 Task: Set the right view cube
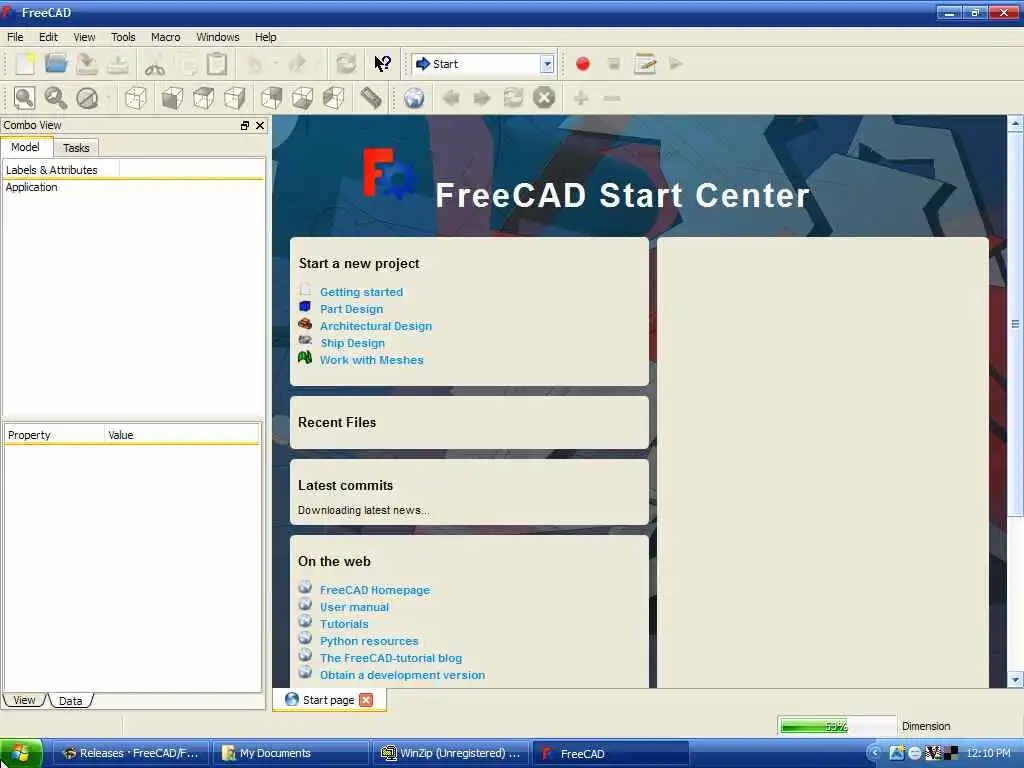pyautogui.click(x=235, y=99)
